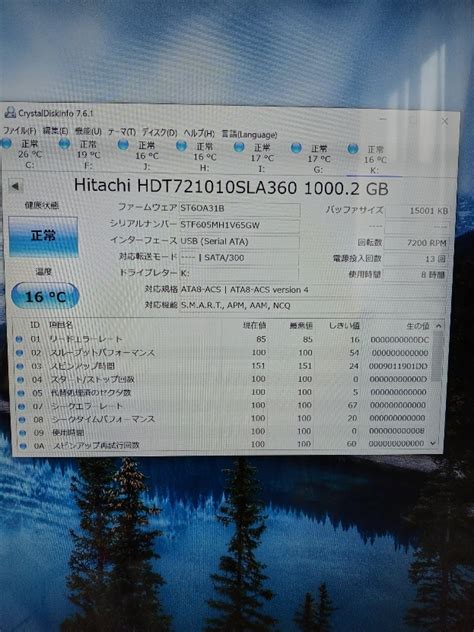Select the 代替処理済のセクタ数 row name
This screenshot has width=474, height=632.
[91, 392]
